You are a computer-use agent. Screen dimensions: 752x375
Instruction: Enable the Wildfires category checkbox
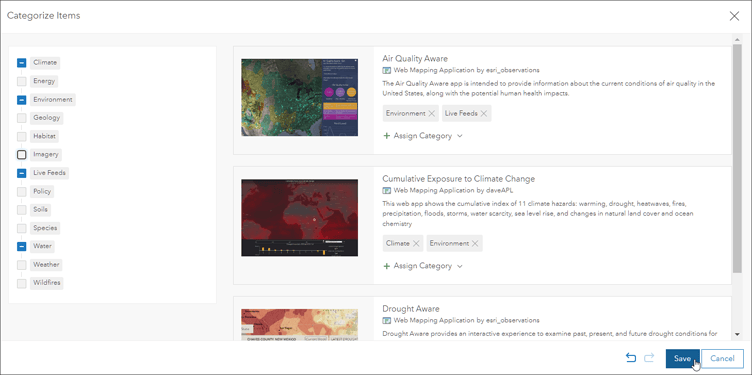[22, 283]
